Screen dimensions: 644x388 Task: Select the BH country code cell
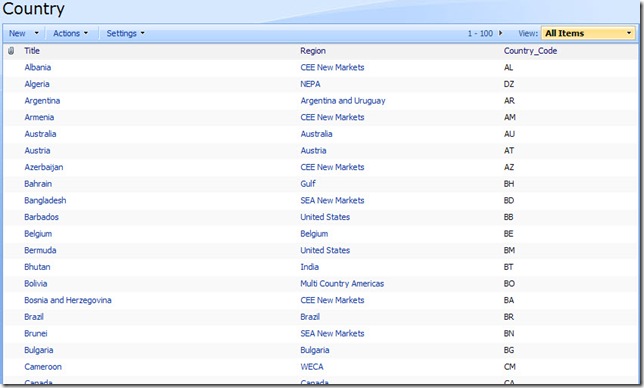pos(509,184)
